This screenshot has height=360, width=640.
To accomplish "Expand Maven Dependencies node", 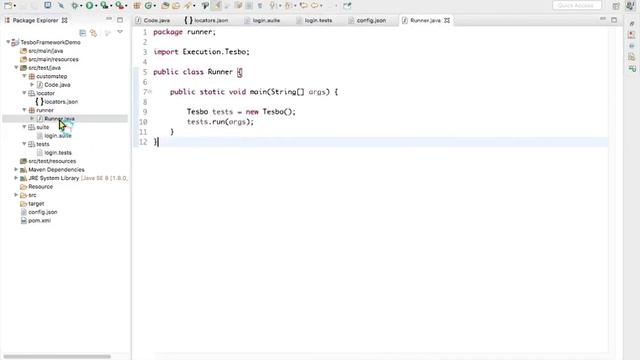I will (16, 169).
